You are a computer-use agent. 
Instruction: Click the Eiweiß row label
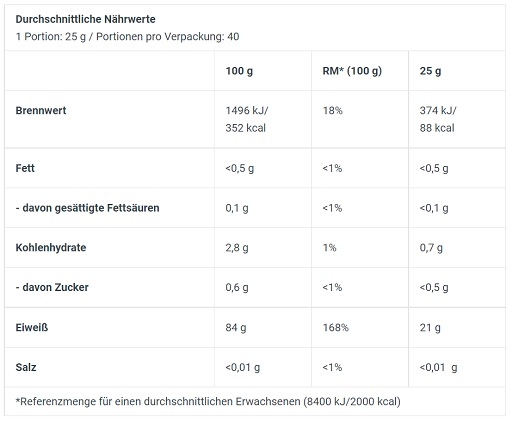click(x=32, y=328)
